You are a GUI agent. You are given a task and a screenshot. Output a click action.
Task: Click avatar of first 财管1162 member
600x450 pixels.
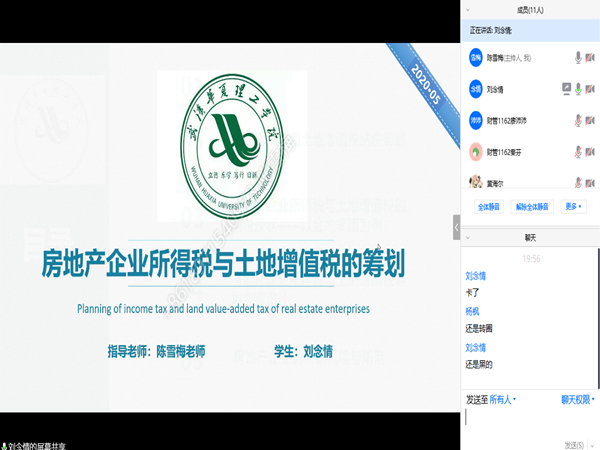[x=476, y=121]
